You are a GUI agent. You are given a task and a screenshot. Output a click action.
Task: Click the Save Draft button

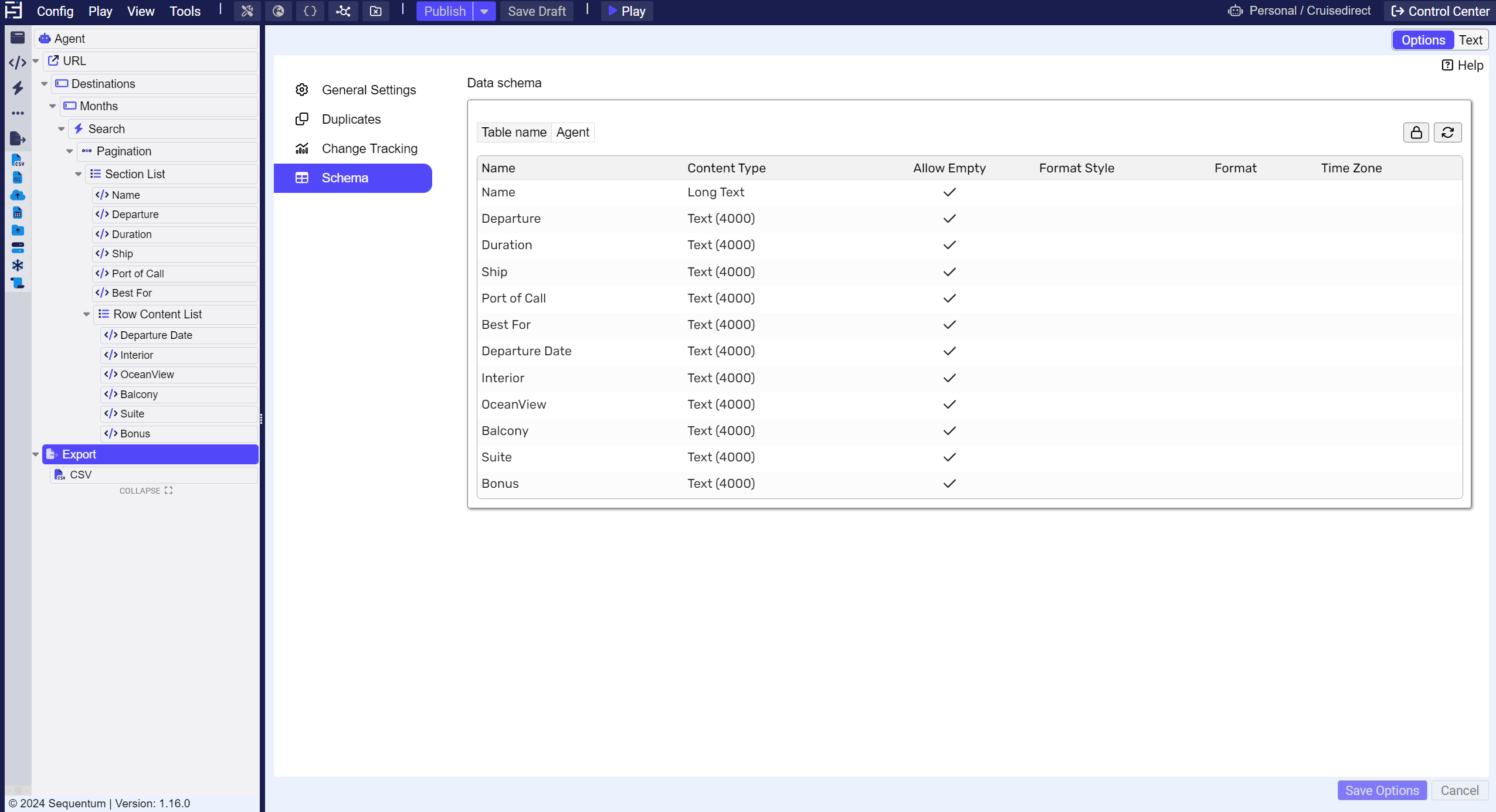click(x=537, y=11)
